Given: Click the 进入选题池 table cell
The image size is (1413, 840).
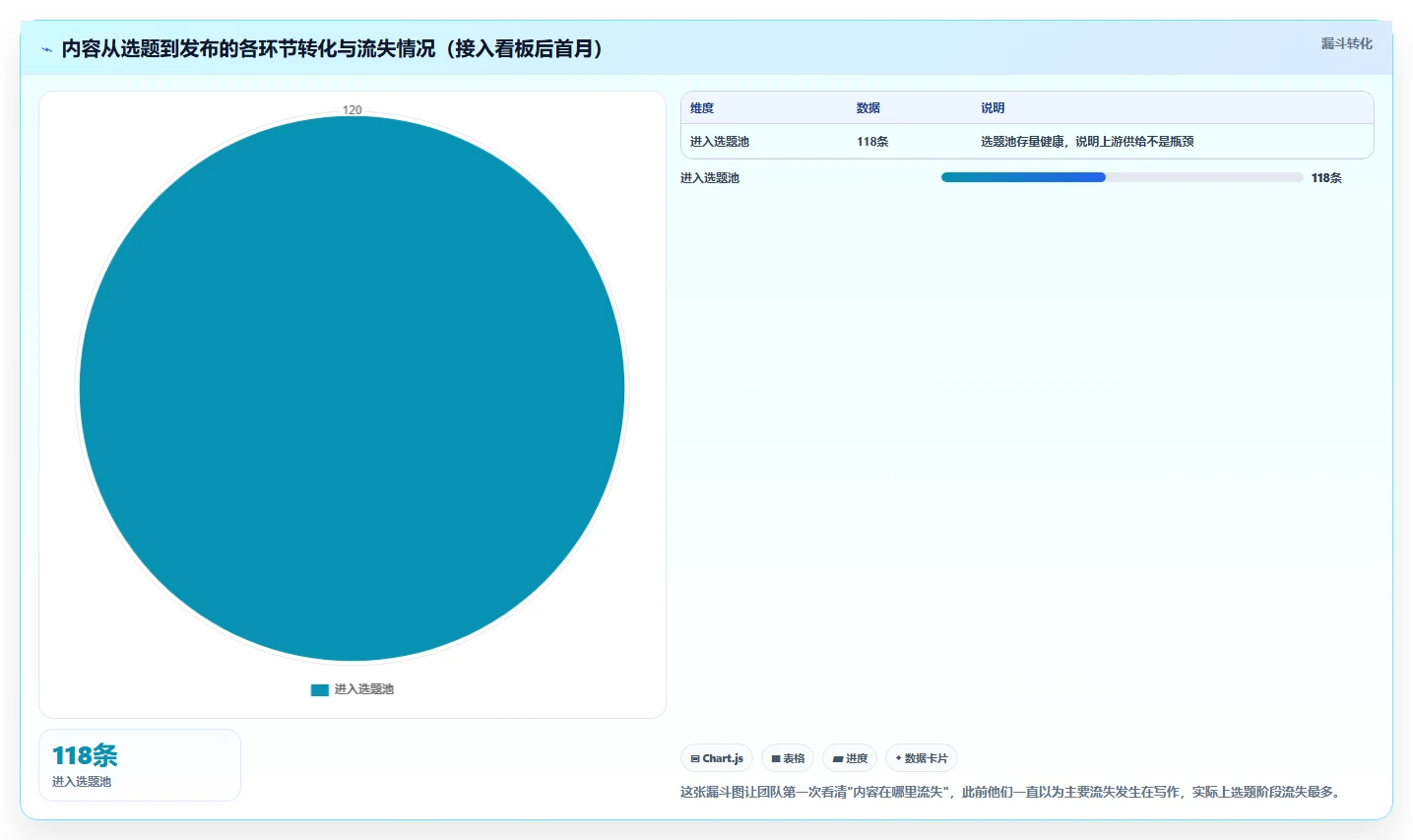Looking at the screenshot, I should (720, 142).
